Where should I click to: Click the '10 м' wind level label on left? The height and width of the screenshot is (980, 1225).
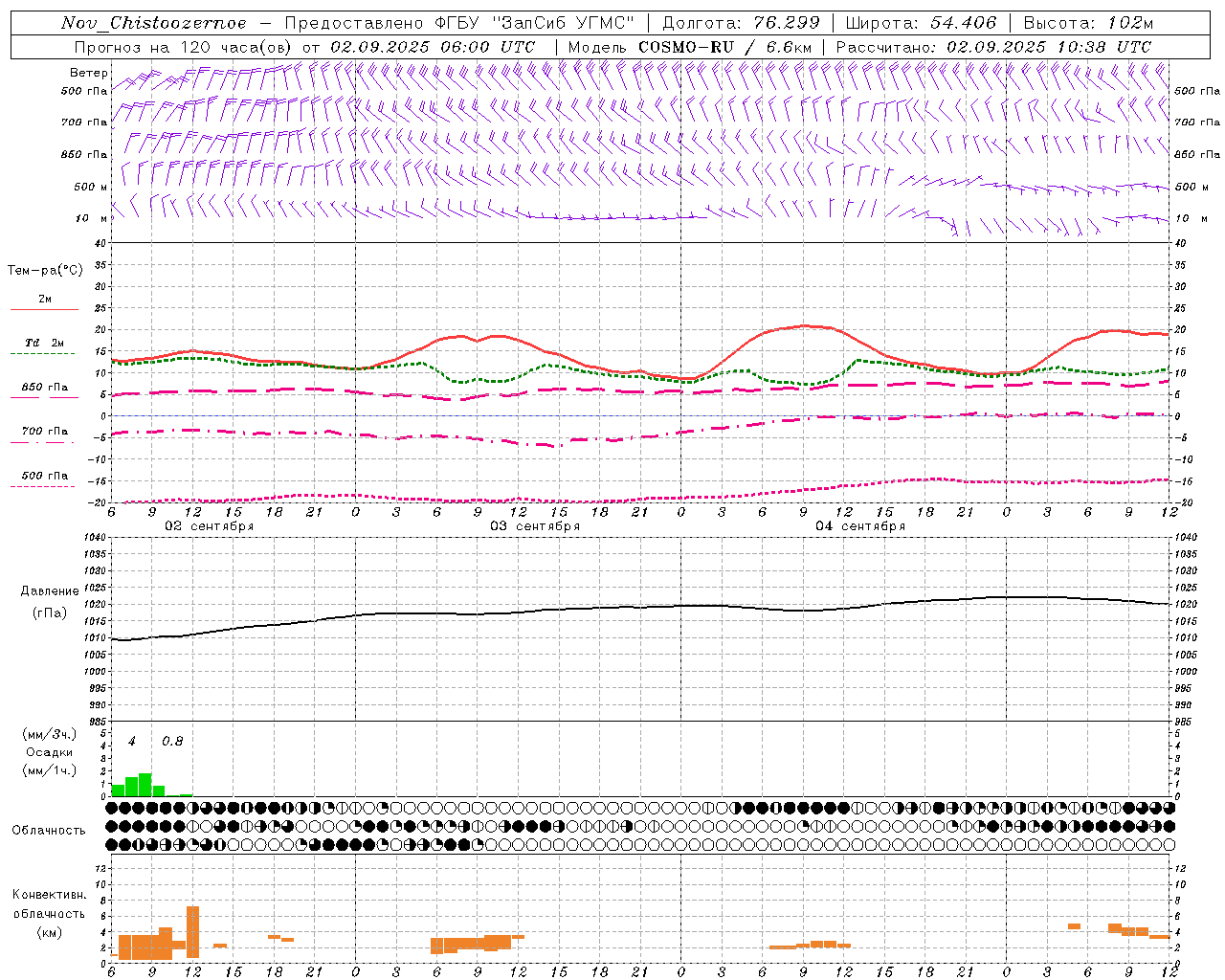92,219
